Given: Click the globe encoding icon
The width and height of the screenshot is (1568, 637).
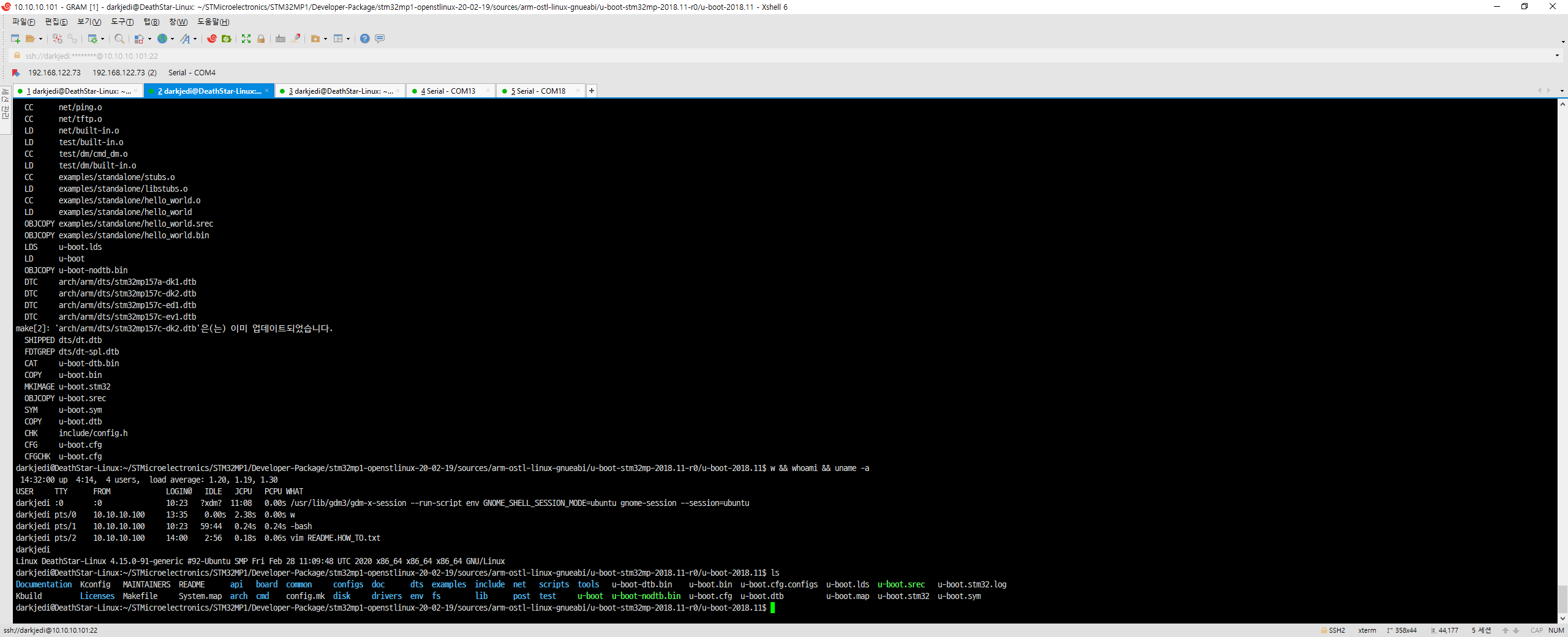Looking at the screenshot, I should click(162, 39).
